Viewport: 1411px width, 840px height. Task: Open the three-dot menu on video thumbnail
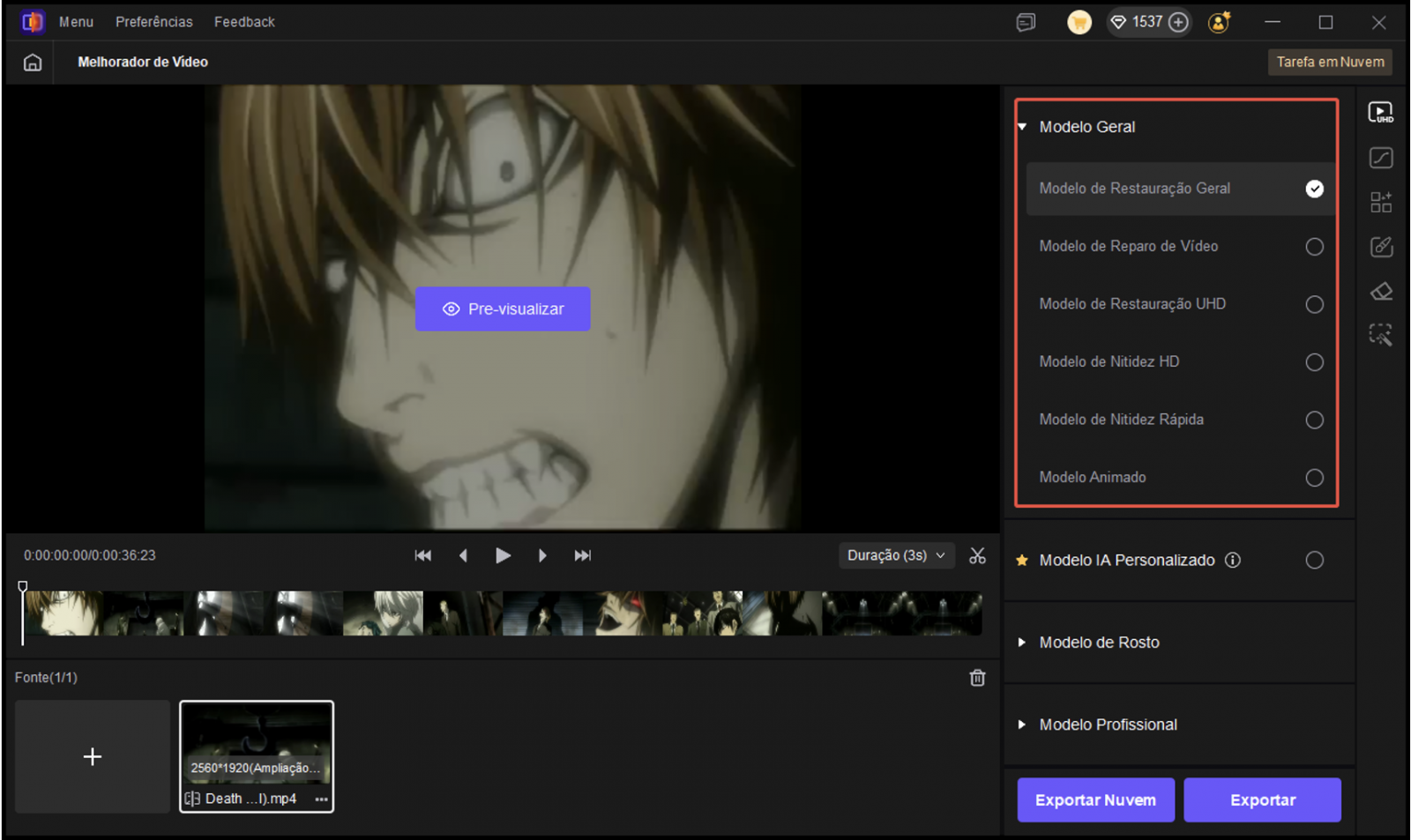(x=321, y=799)
